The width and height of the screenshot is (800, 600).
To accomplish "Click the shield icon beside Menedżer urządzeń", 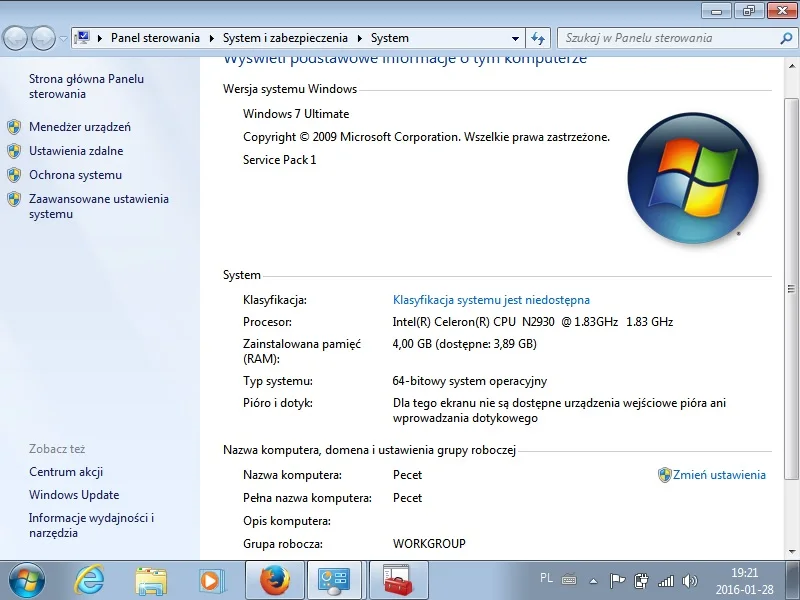I will [x=14, y=126].
